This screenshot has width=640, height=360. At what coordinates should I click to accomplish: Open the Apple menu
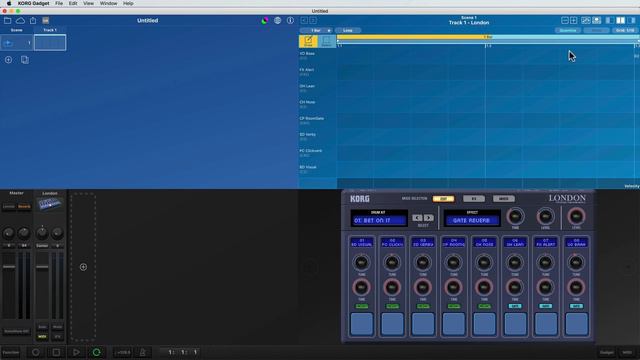[x=9, y=3]
